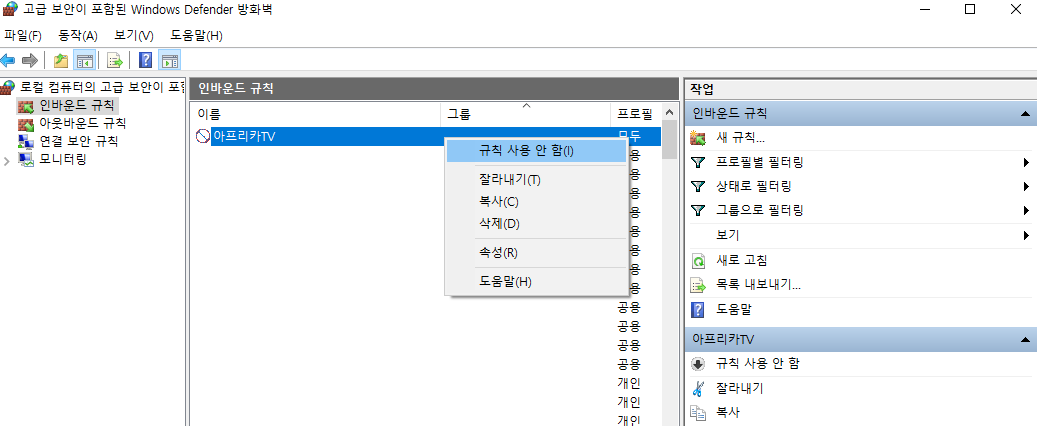Screen dimensions: 1037x426
Task: Click the 새로 고침 refresh icon
Action: [x=698, y=261]
